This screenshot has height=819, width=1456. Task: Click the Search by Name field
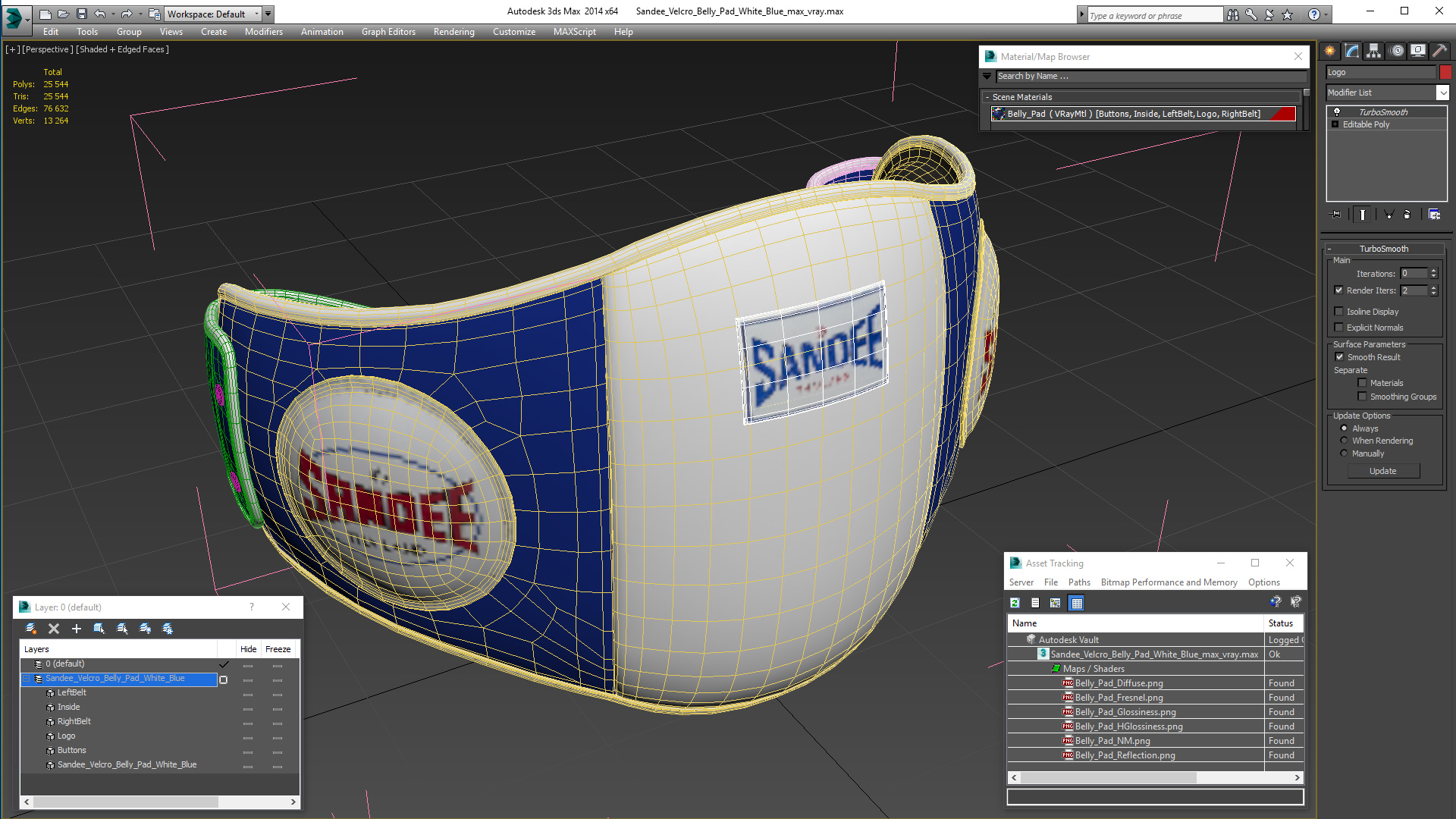(x=1151, y=76)
